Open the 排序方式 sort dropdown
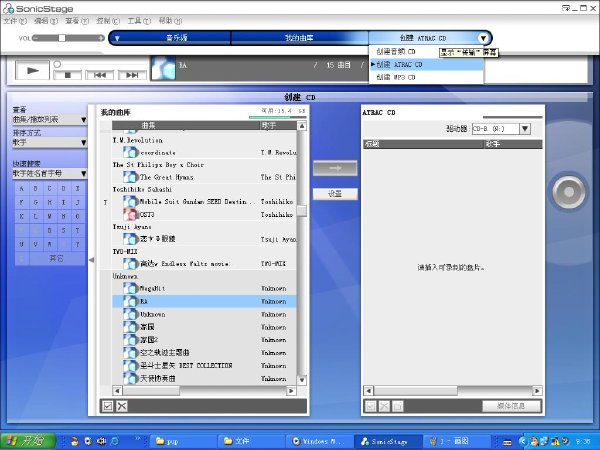Screen dimensions: 600x450 coord(50,142)
